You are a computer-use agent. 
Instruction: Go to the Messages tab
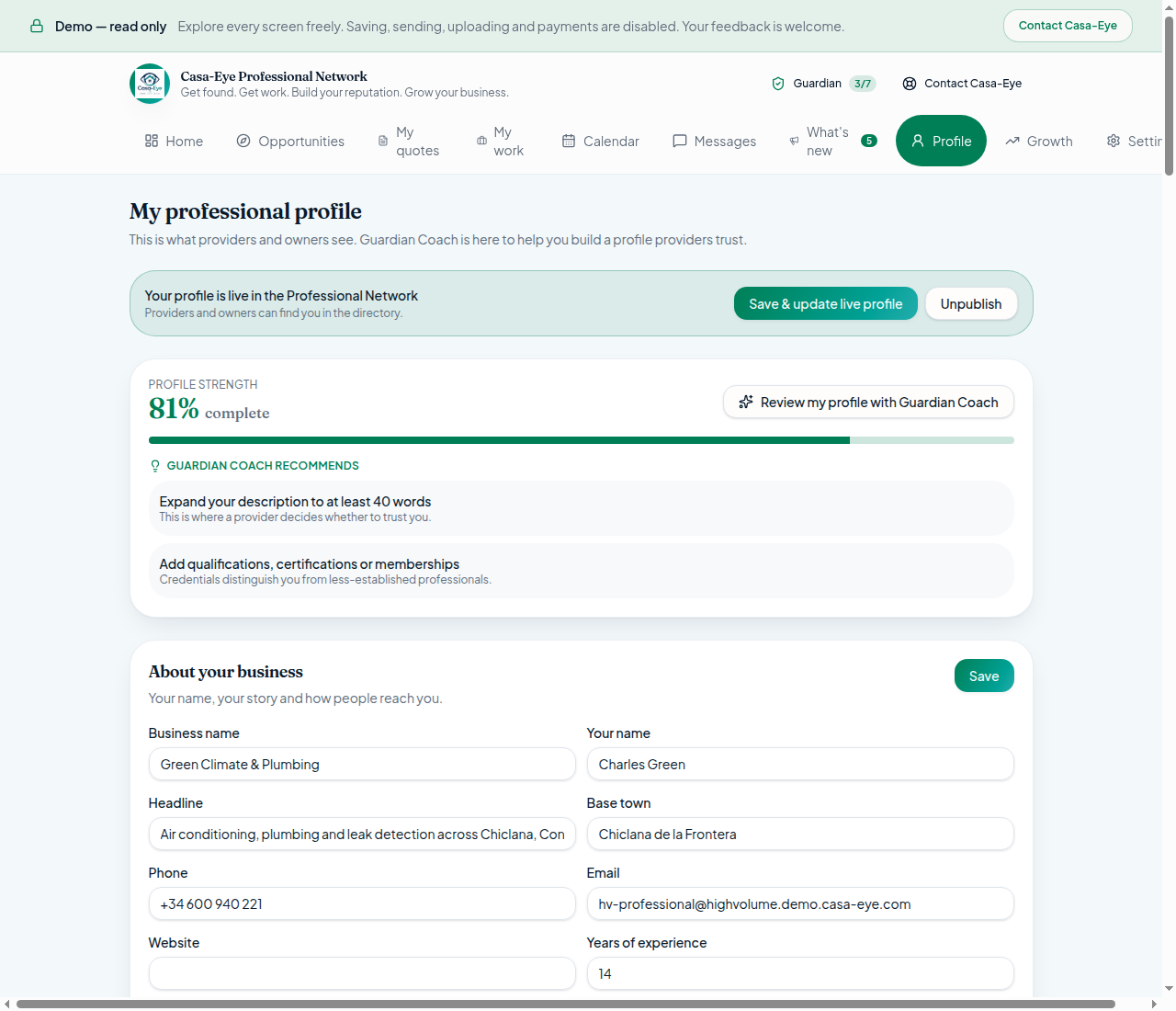(x=715, y=141)
